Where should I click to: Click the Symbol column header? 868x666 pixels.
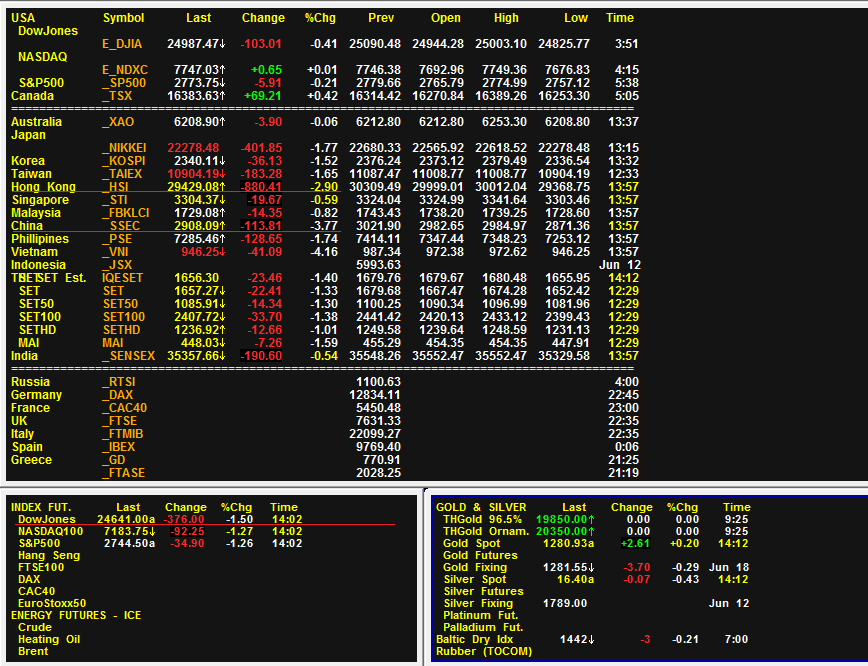click(x=123, y=18)
